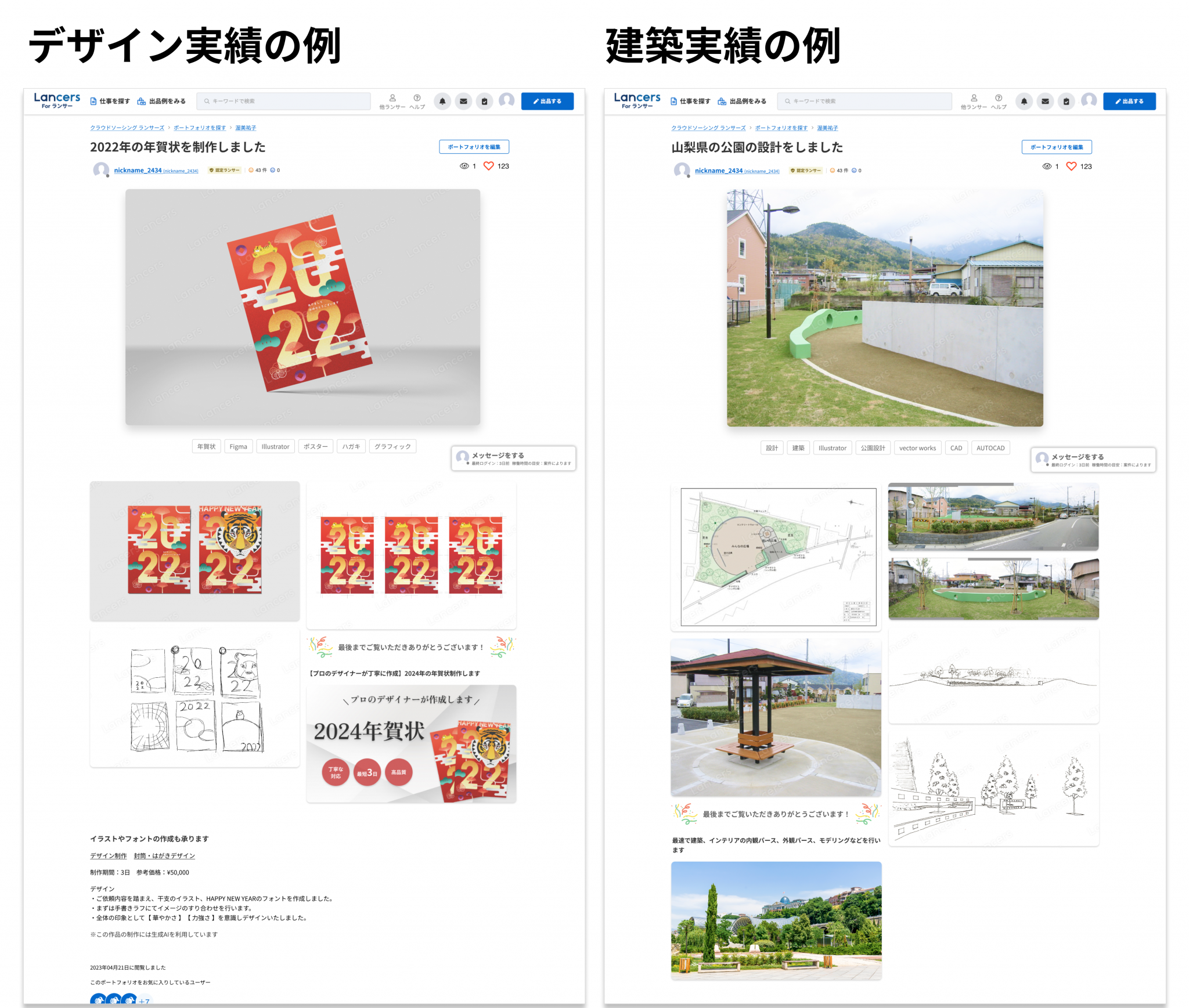Click ポートフォリオを編集 on the 山梨県公園 page
The height and width of the screenshot is (1008, 1189).
1056,147
